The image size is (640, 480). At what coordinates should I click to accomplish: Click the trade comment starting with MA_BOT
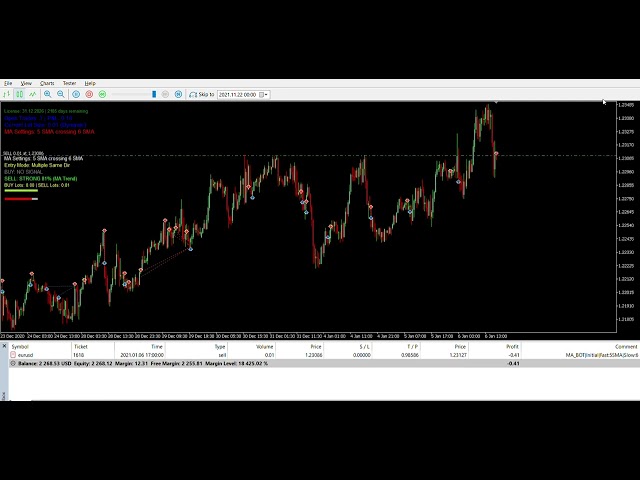tap(602, 355)
